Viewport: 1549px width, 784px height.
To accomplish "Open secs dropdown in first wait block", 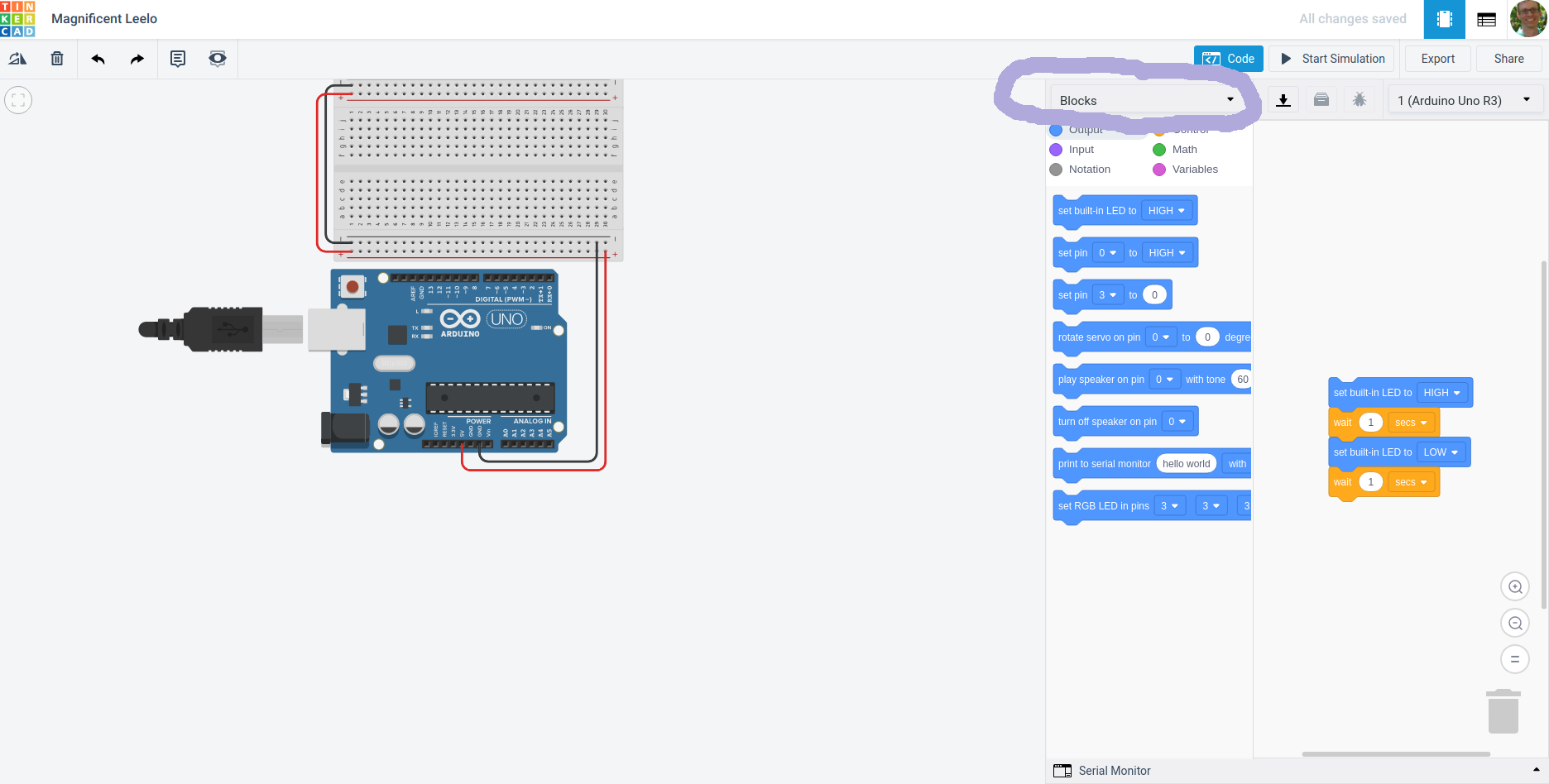I will [x=1411, y=423].
